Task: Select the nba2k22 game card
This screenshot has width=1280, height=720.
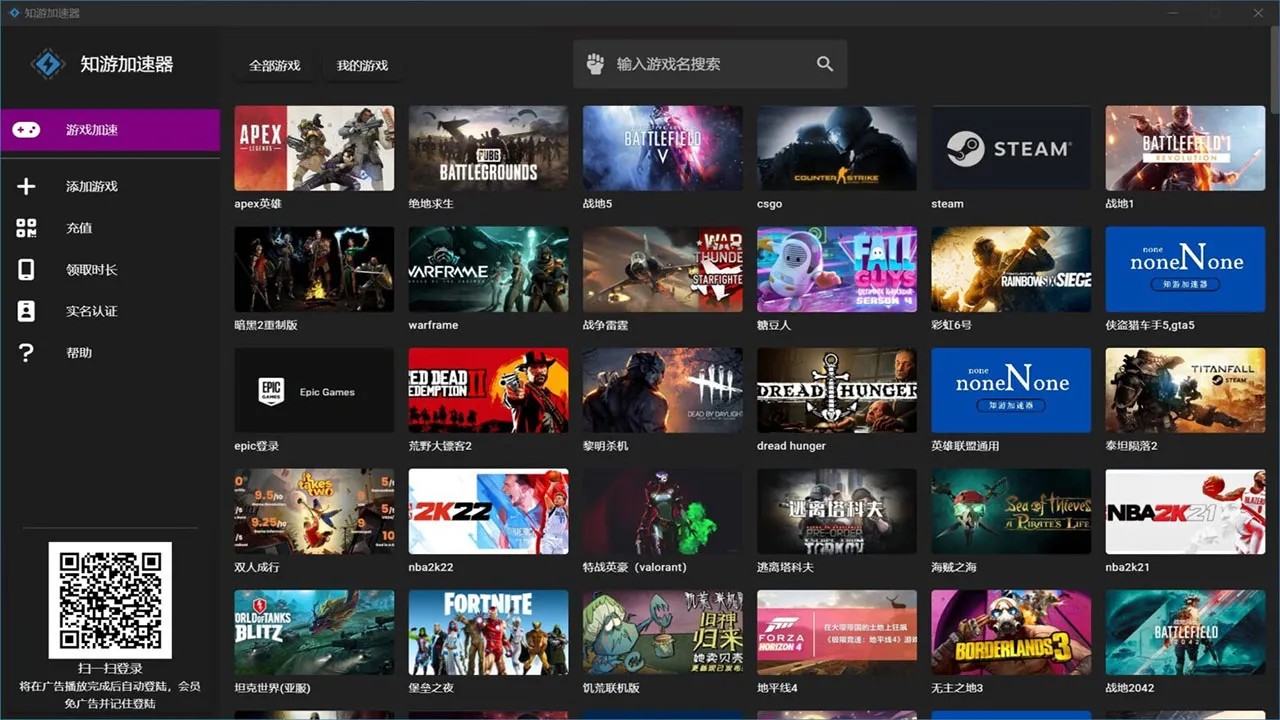Action: pos(488,511)
